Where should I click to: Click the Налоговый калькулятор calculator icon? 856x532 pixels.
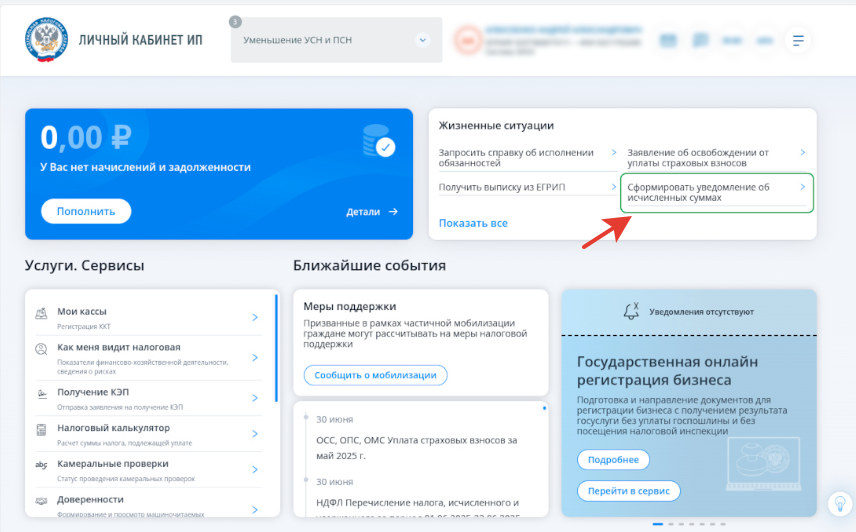point(41,430)
